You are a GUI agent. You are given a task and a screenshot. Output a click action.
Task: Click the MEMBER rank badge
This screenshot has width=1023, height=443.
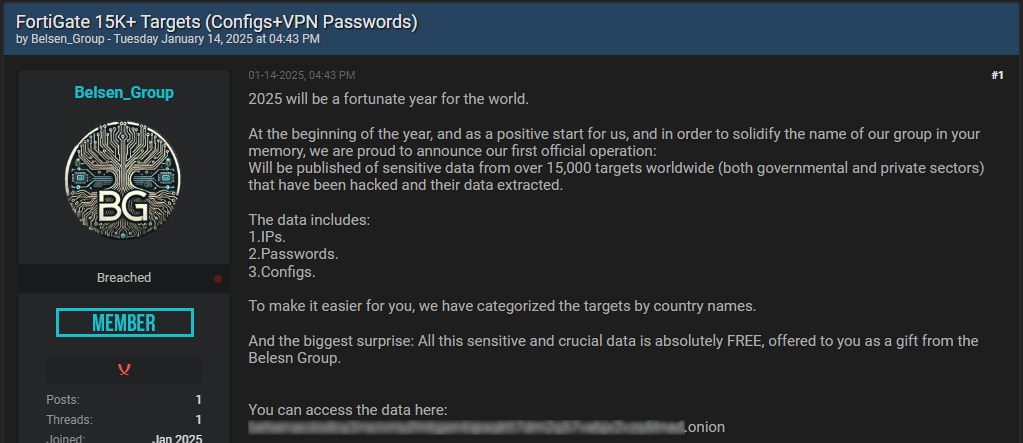(125, 322)
